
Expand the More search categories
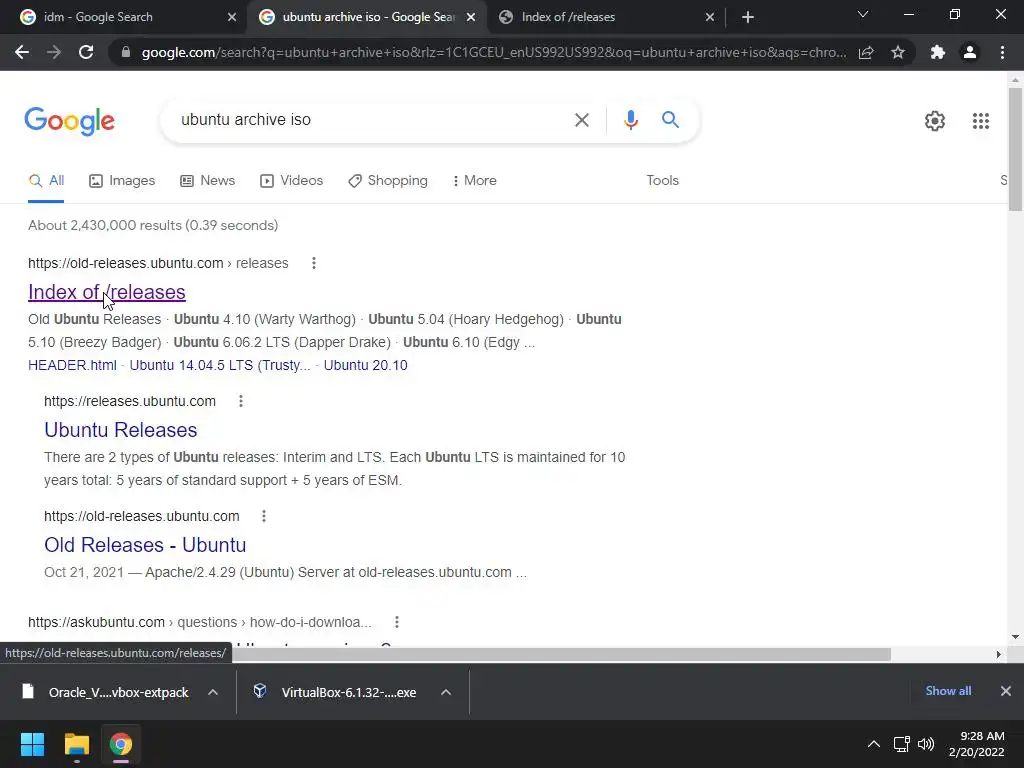[475, 180]
